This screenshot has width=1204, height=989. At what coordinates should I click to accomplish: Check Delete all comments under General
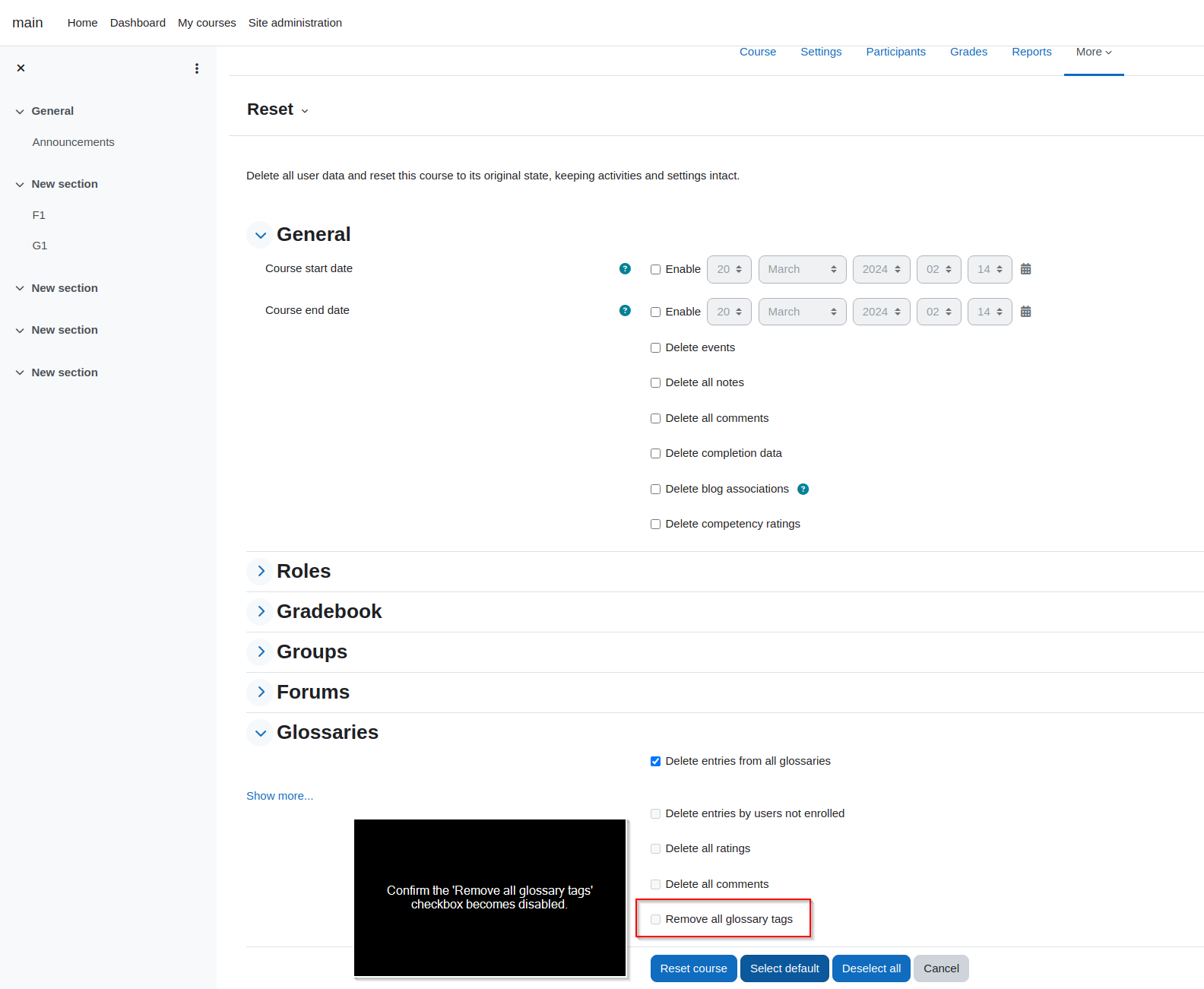point(655,418)
